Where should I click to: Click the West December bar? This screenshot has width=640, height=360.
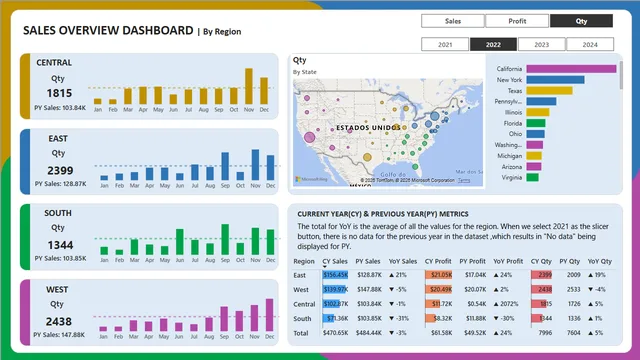(x=269, y=315)
